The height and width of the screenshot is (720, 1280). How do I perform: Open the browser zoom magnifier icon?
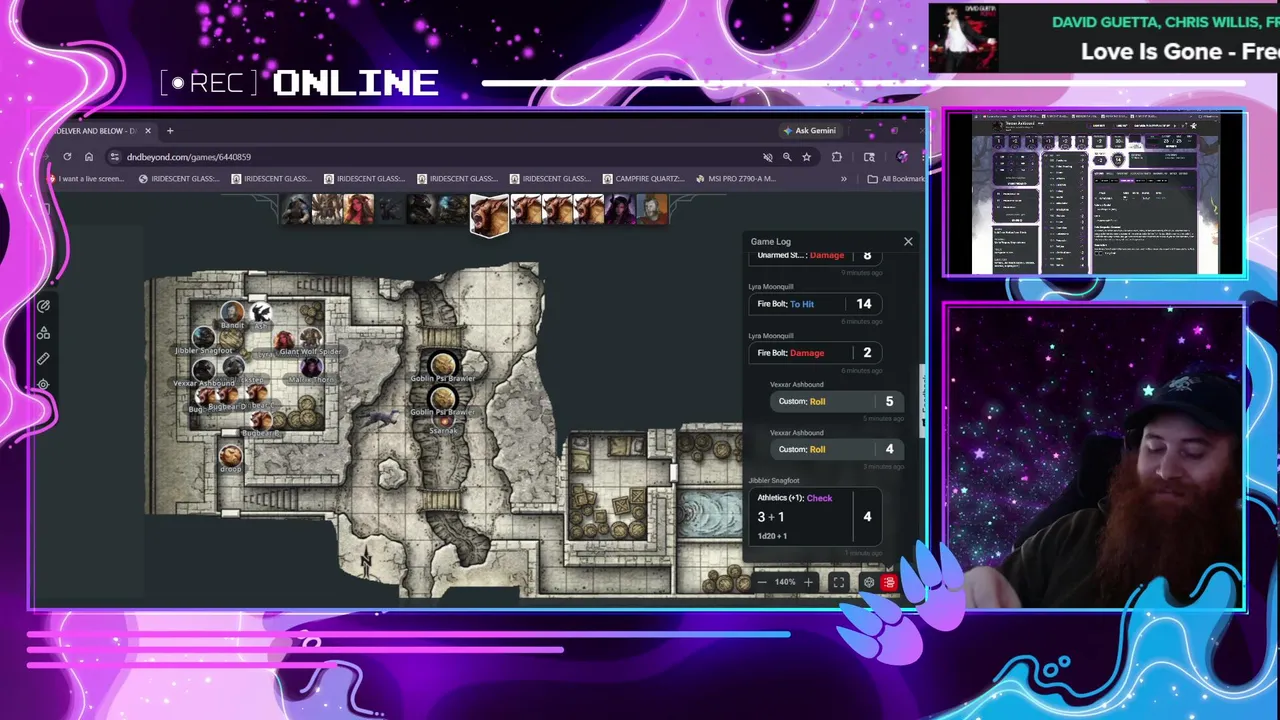click(787, 157)
